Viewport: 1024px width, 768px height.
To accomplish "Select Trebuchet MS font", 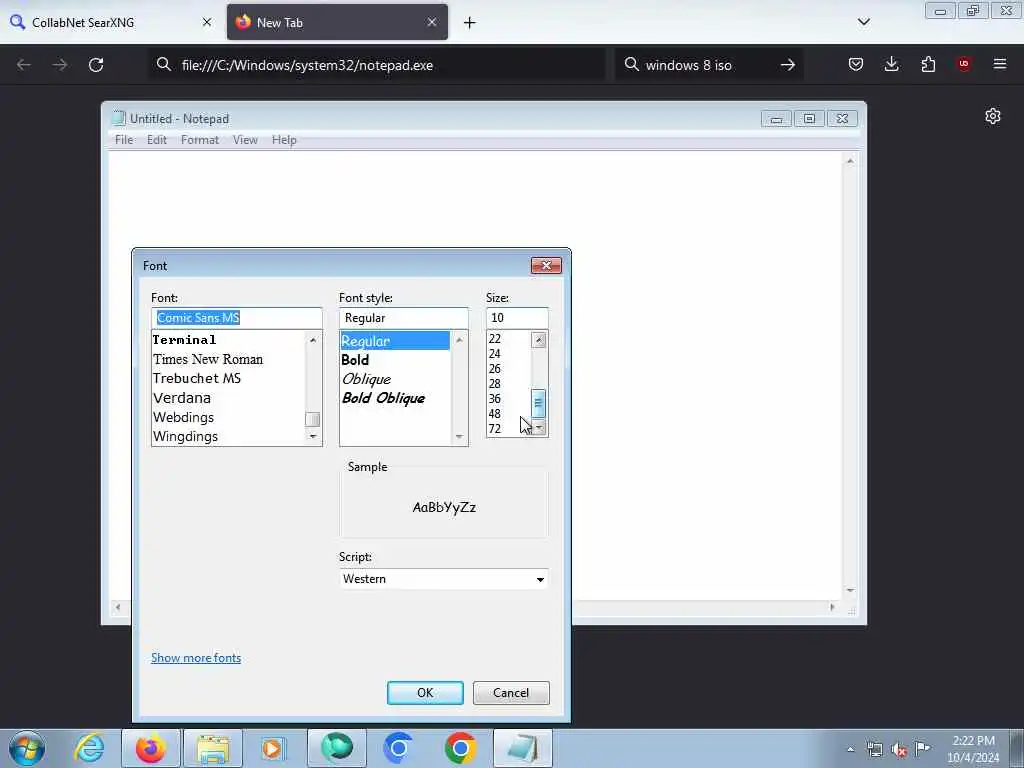I will click(x=228, y=379).
